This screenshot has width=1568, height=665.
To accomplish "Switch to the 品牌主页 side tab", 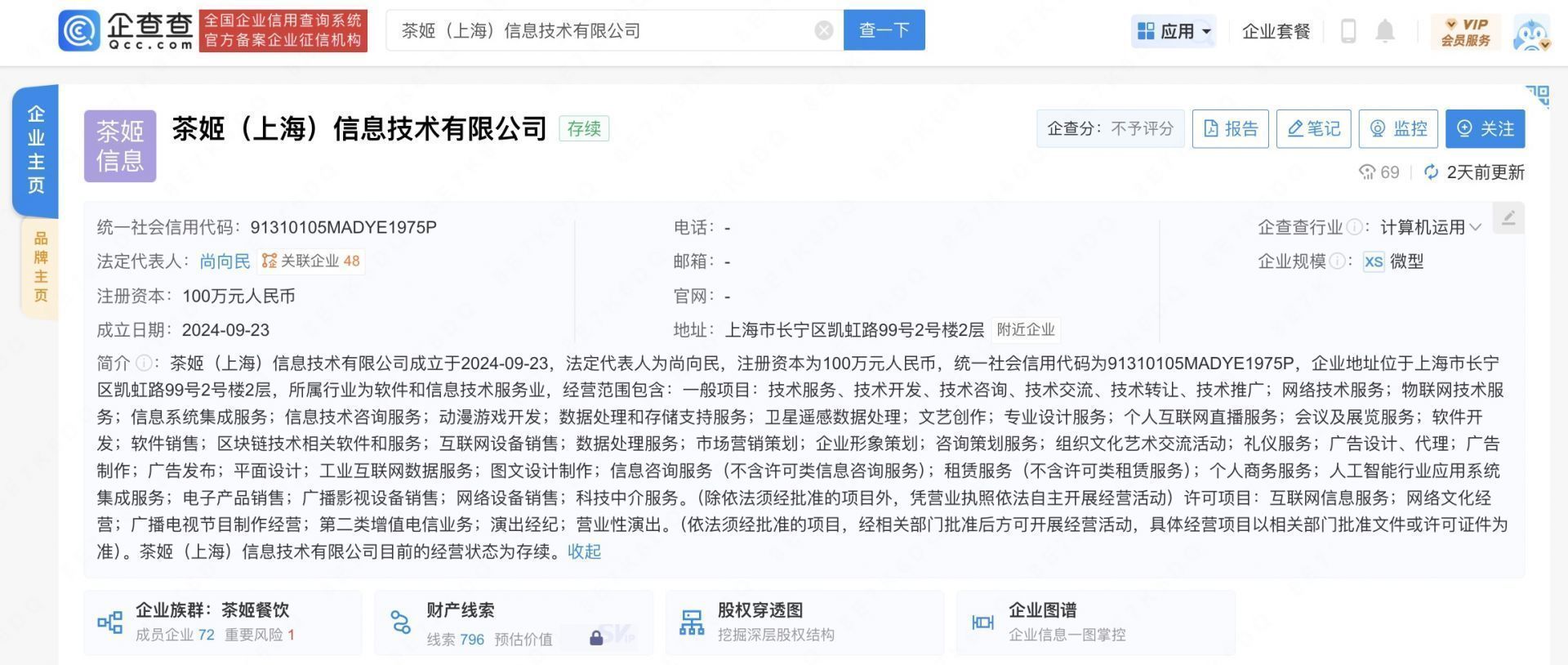I will [40, 266].
